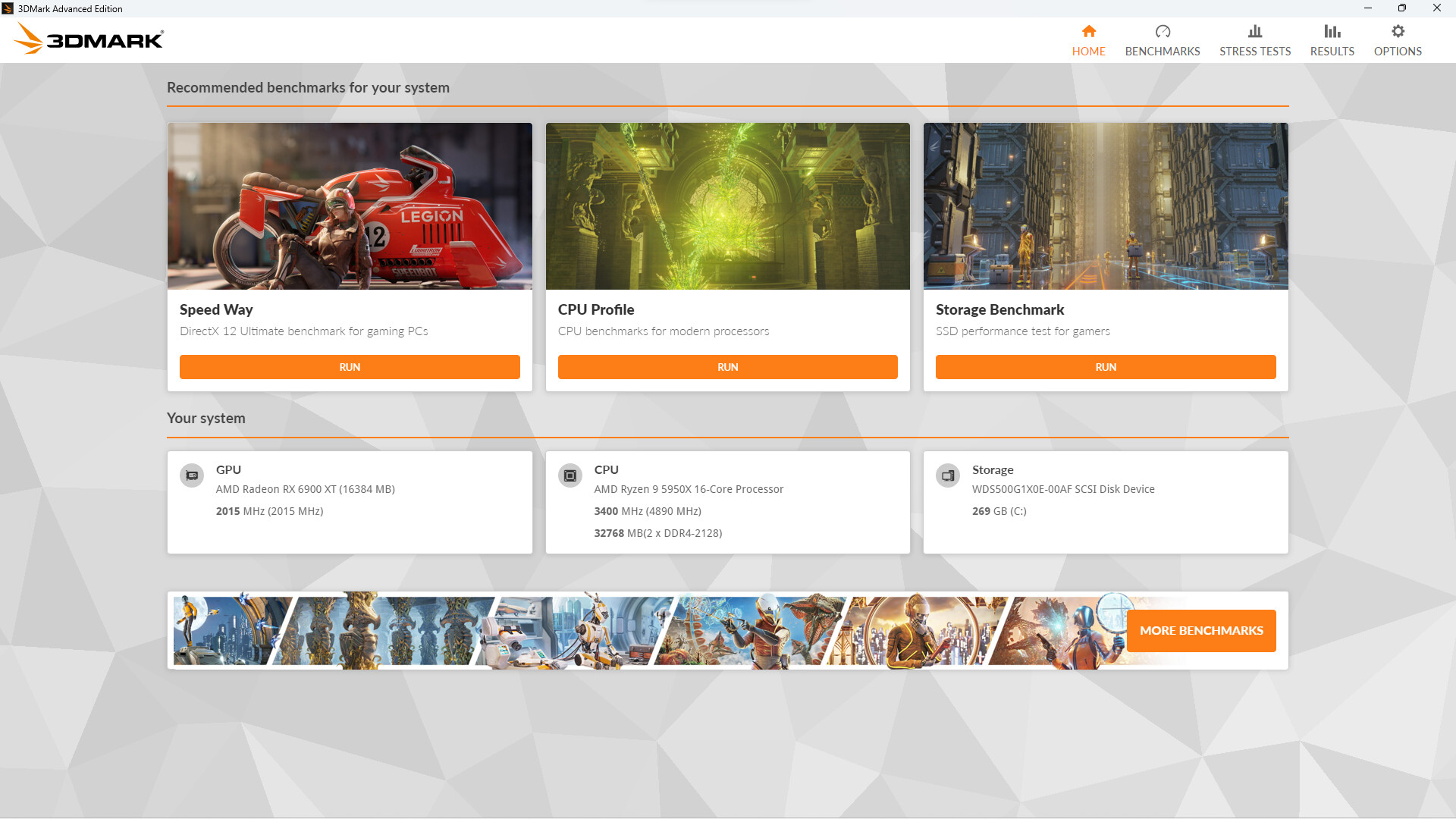Select the Stress Tests icon
The image size is (1456, 819).
(1254, 31)
